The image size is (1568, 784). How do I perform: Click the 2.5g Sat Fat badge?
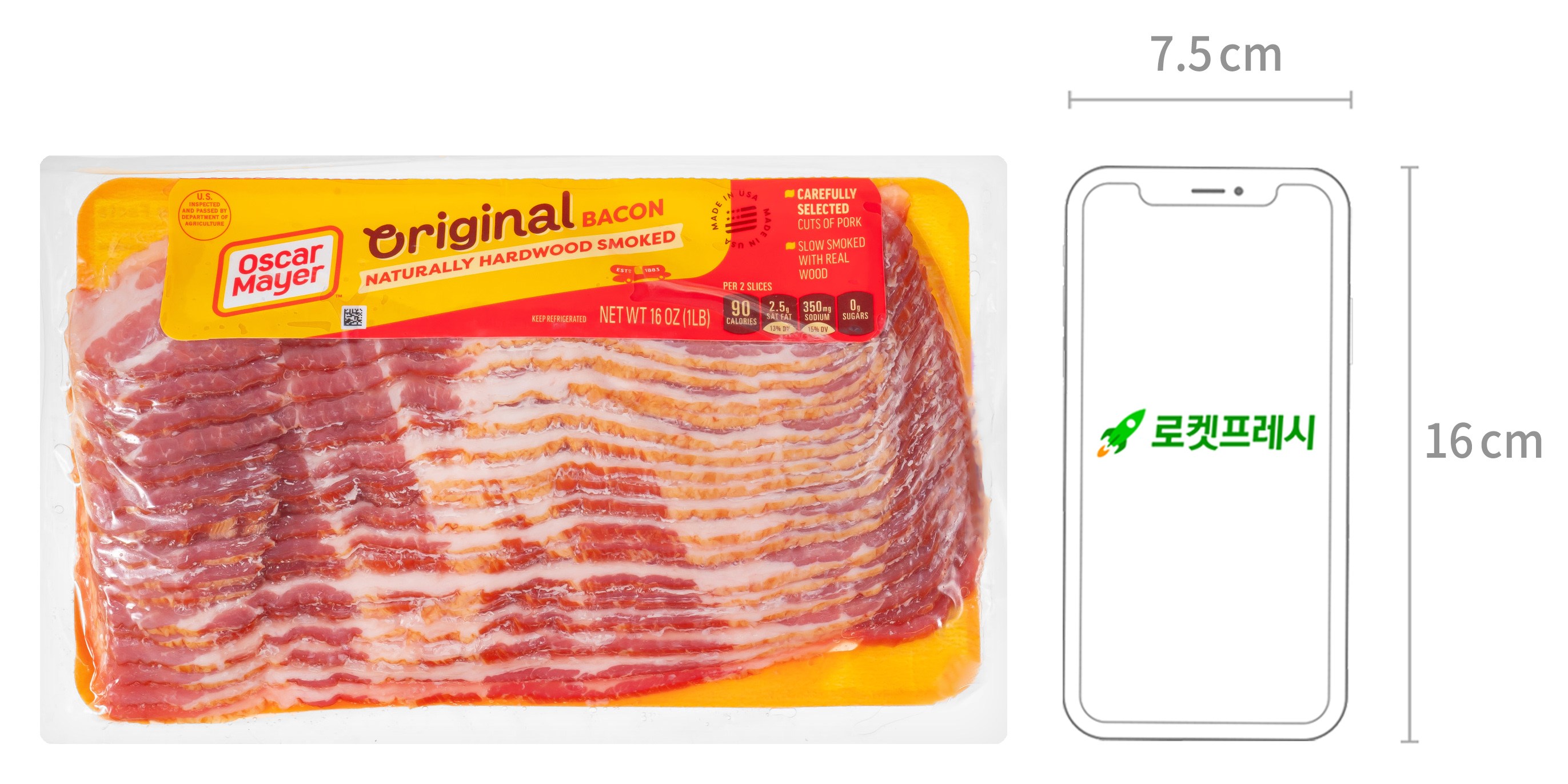779,315
